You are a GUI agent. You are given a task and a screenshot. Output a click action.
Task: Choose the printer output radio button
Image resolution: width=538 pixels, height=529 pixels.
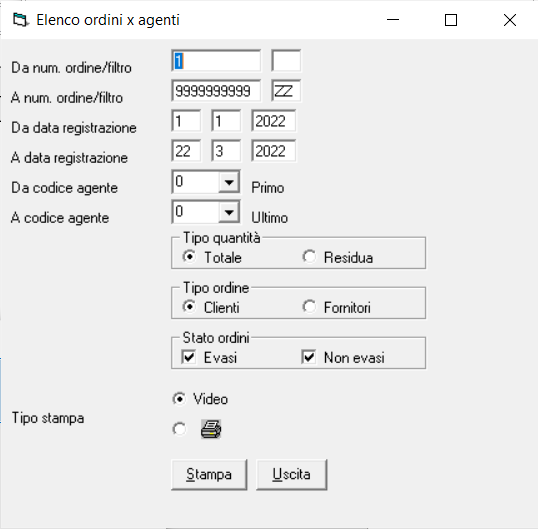tap(179, 429)
